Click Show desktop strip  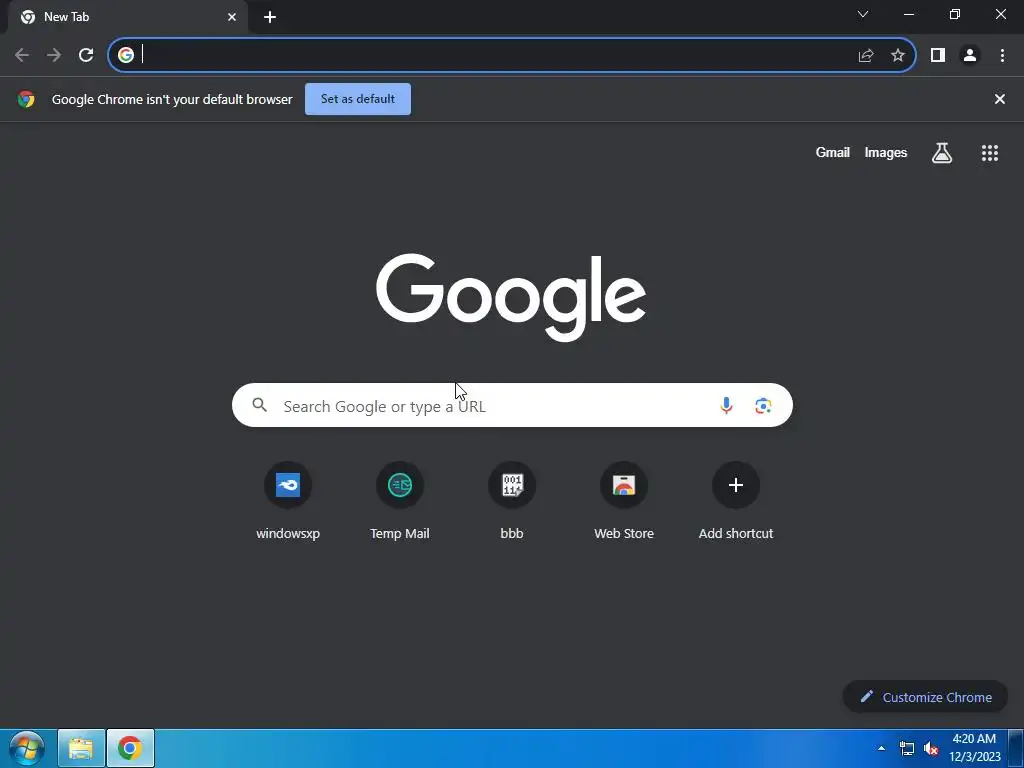1016,748
